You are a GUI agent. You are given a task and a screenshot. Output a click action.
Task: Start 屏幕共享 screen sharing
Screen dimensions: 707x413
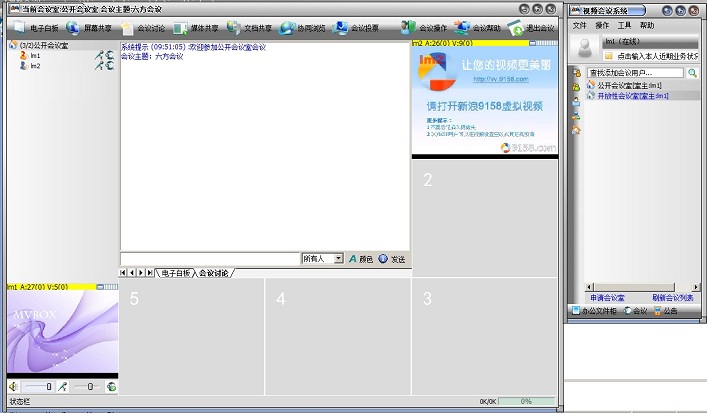coord(87,28)
